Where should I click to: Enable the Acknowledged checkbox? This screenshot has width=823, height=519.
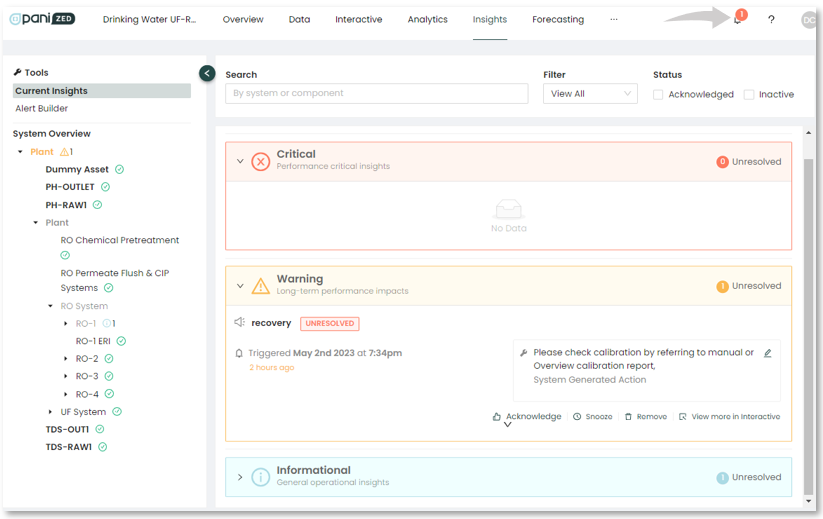coord(658,95)
